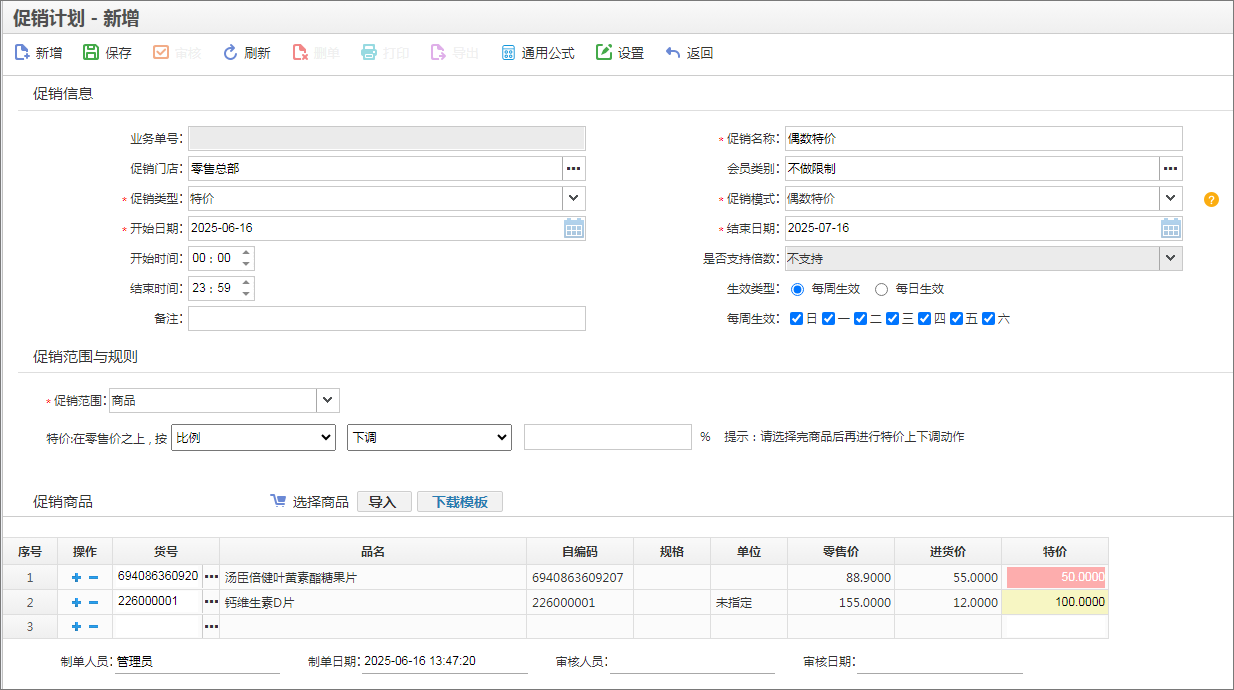Expand the 促销范围 dropdown

point(328,400)
